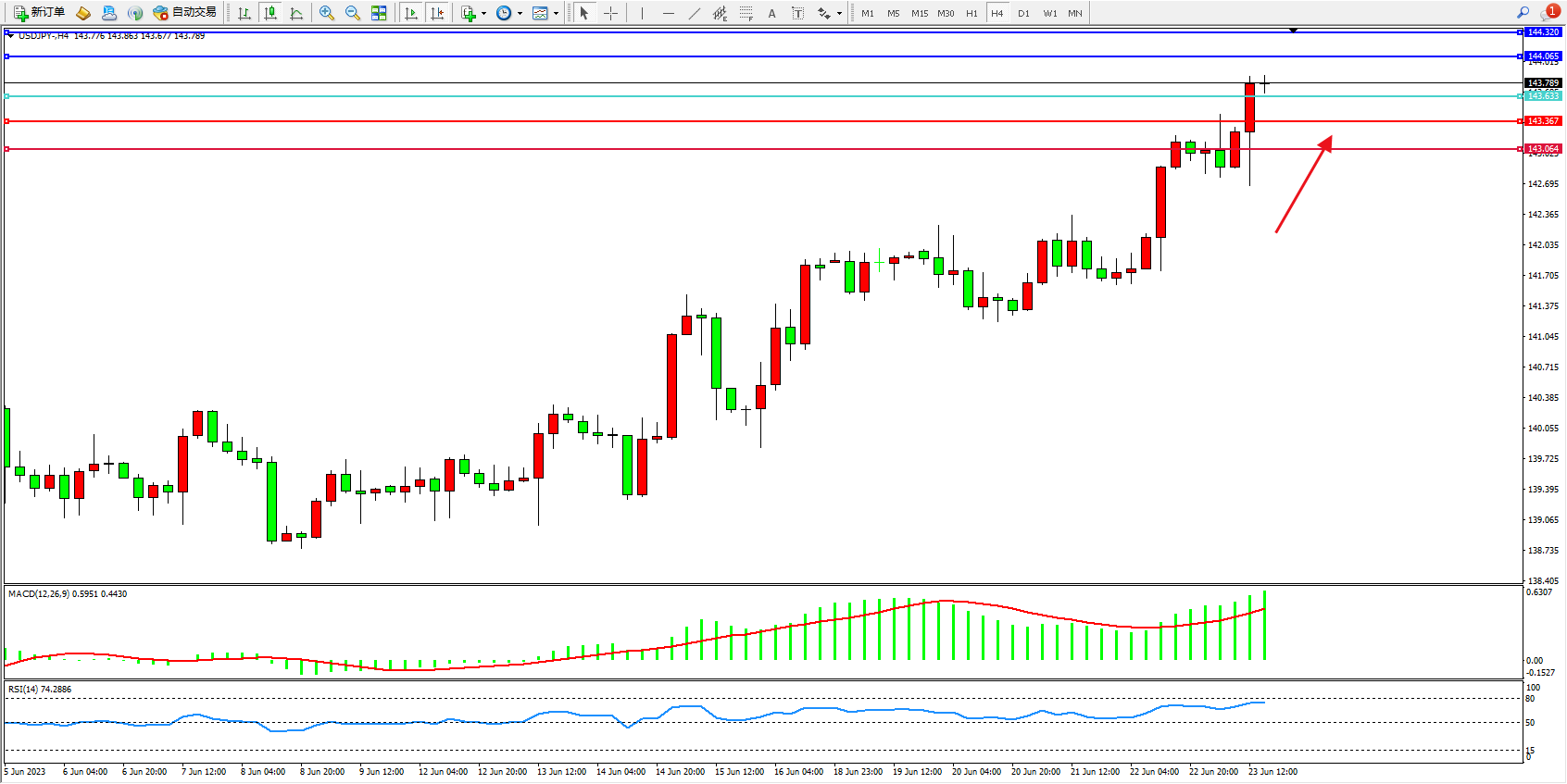Zoom out of the chart
The image size is (1567, 784).
(x=352, y=13)
